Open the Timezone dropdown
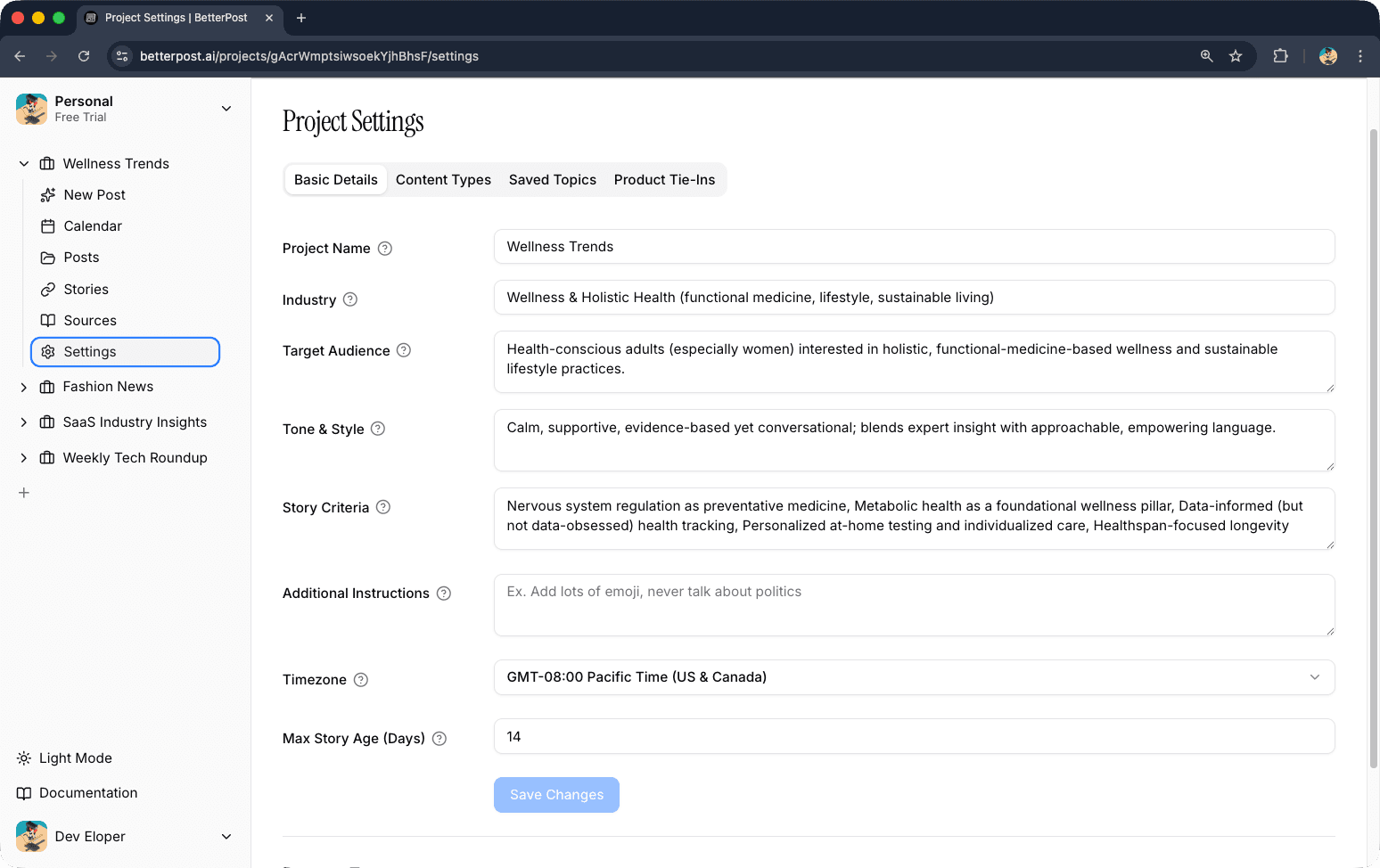The image size is (1380, 868). 914,677
